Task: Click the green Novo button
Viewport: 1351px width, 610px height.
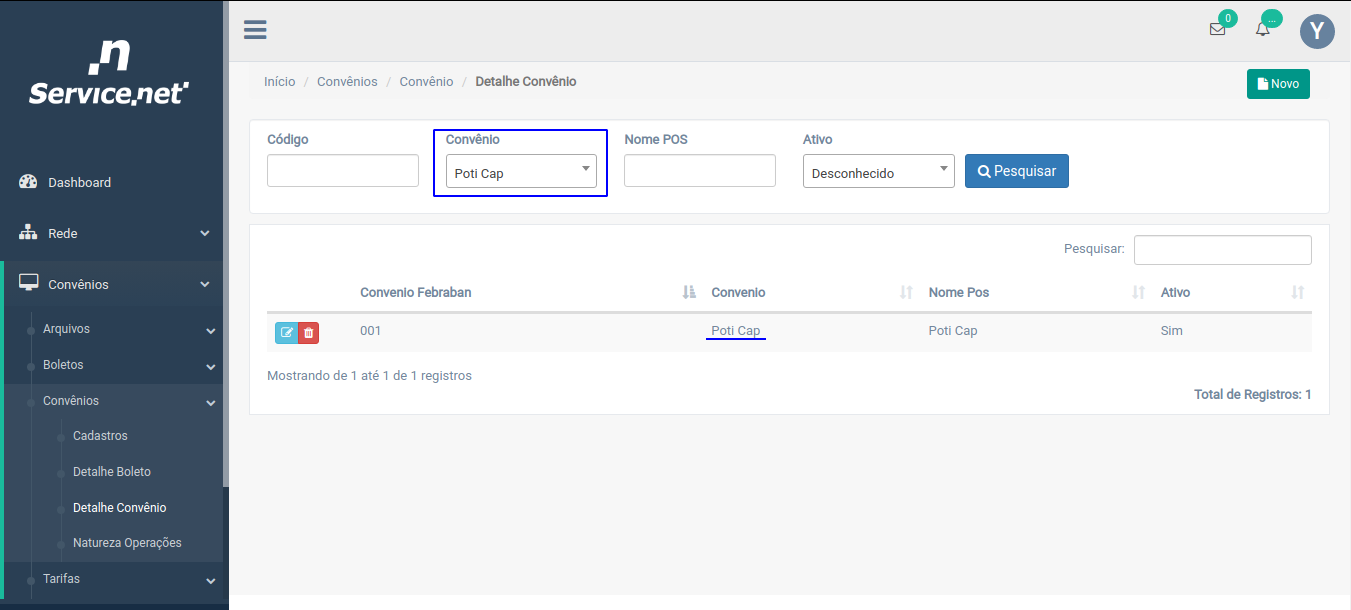Action: tap(1277, 84)
